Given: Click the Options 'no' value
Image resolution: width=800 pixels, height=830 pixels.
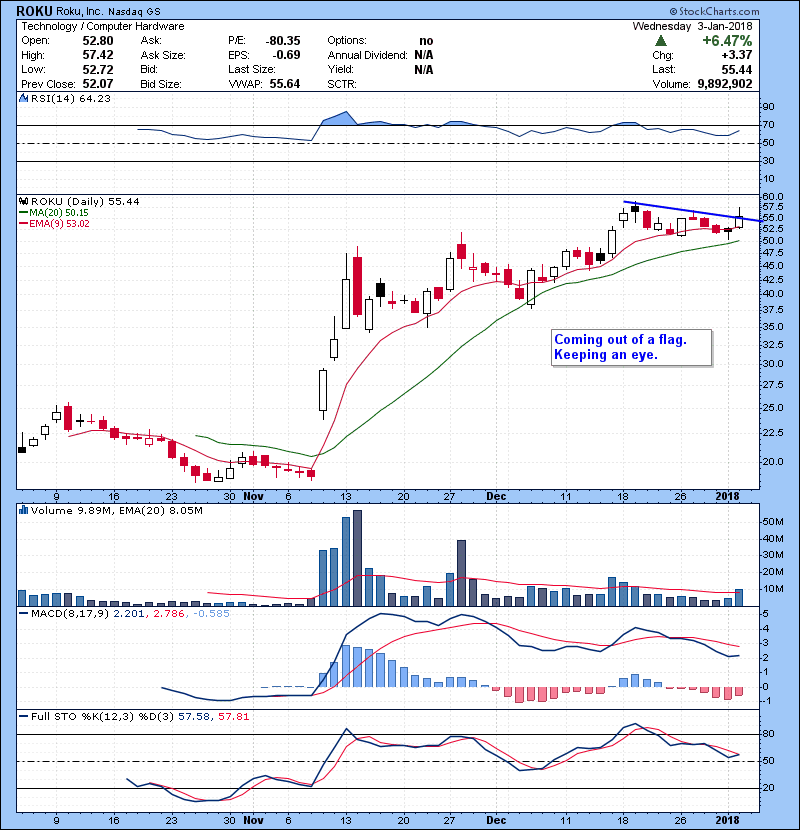Looking at the screenshot, I should [426, 41].
